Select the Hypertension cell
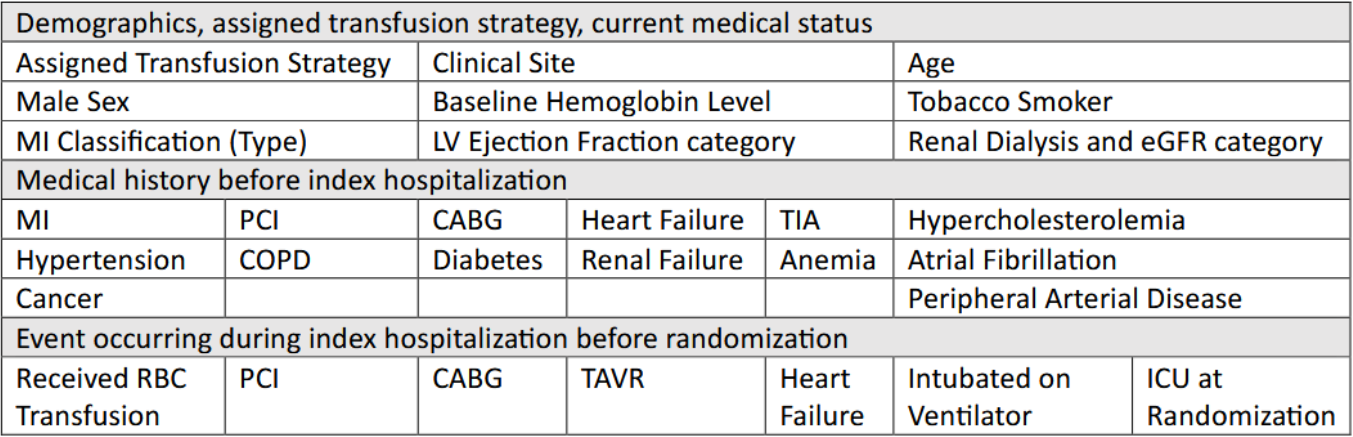Screen dimensions: 1353x437 pyautogui.click(x=115, y=260)
